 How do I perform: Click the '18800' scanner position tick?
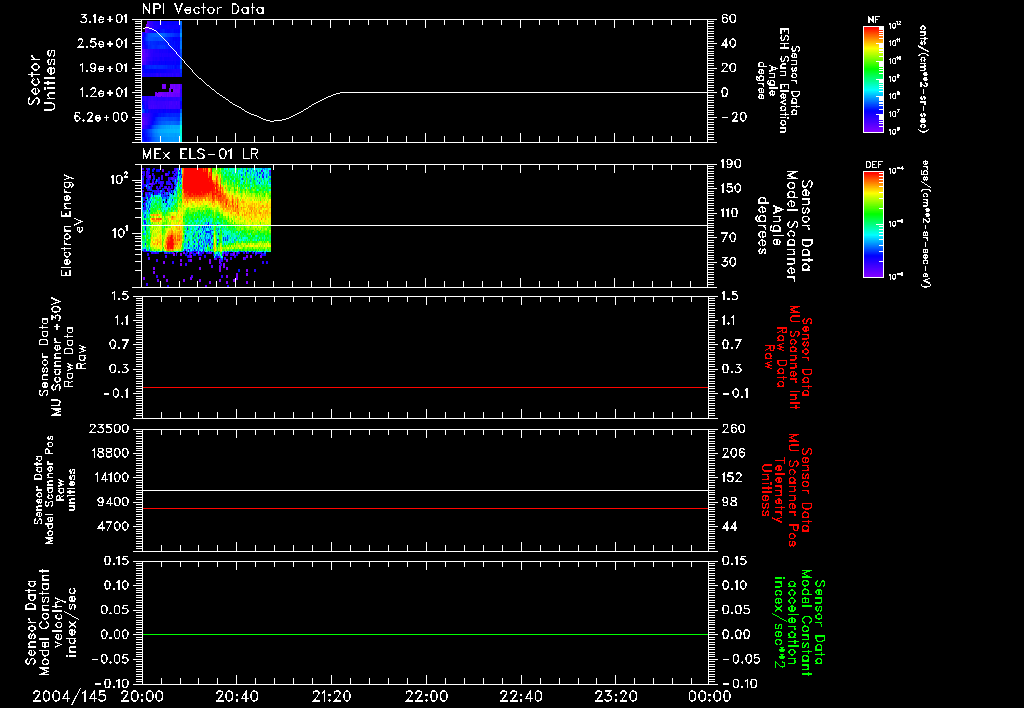(x=108, y=453)
